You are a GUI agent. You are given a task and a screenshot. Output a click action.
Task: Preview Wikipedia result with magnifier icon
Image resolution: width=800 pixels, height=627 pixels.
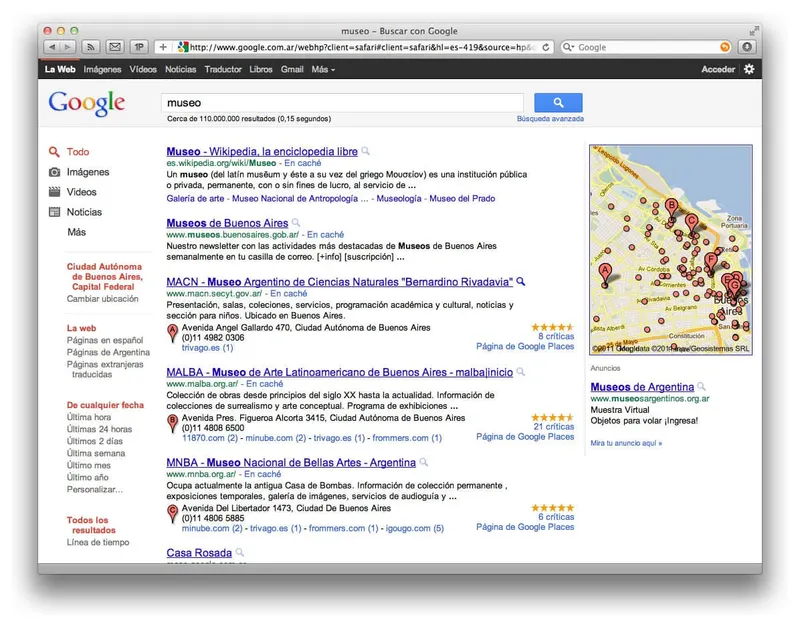pos(365,151)
